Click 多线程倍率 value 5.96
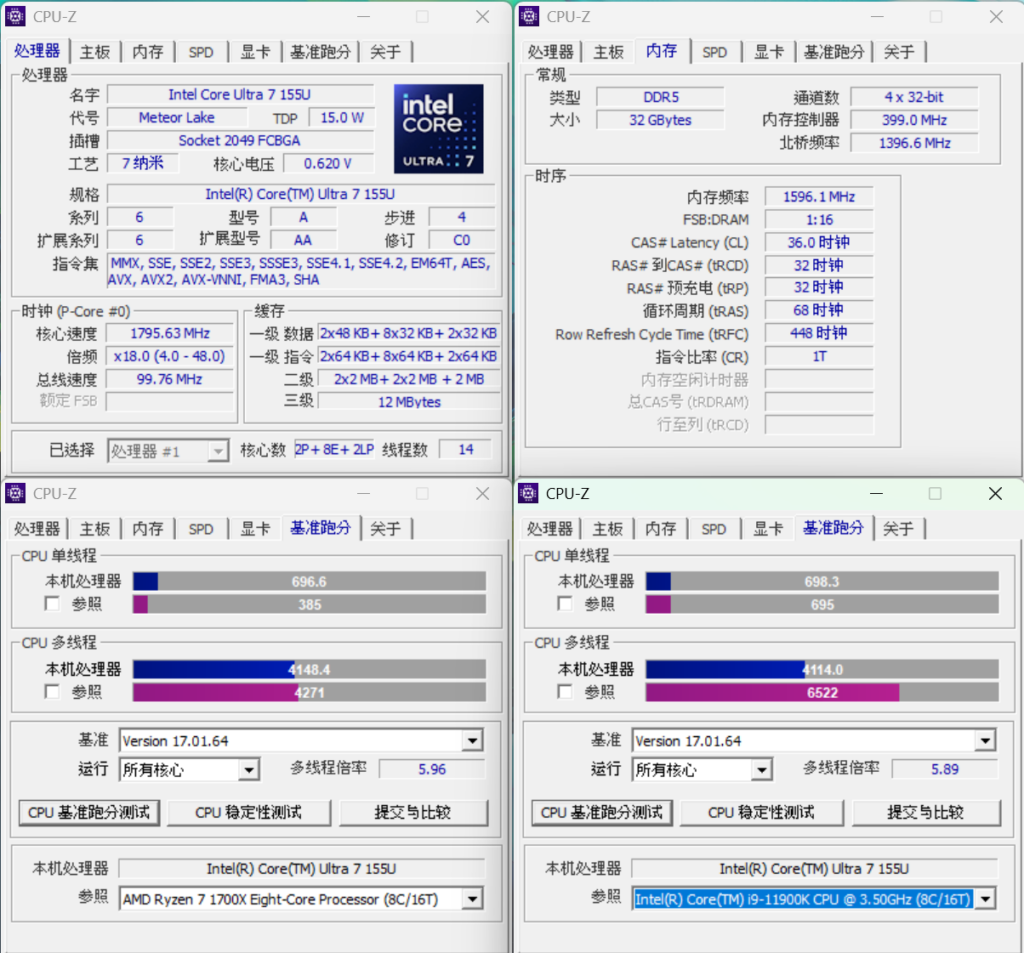Image resolution: width=1024 pixels, height=953 pixels. pyautogui.click(x=432, y=769)
